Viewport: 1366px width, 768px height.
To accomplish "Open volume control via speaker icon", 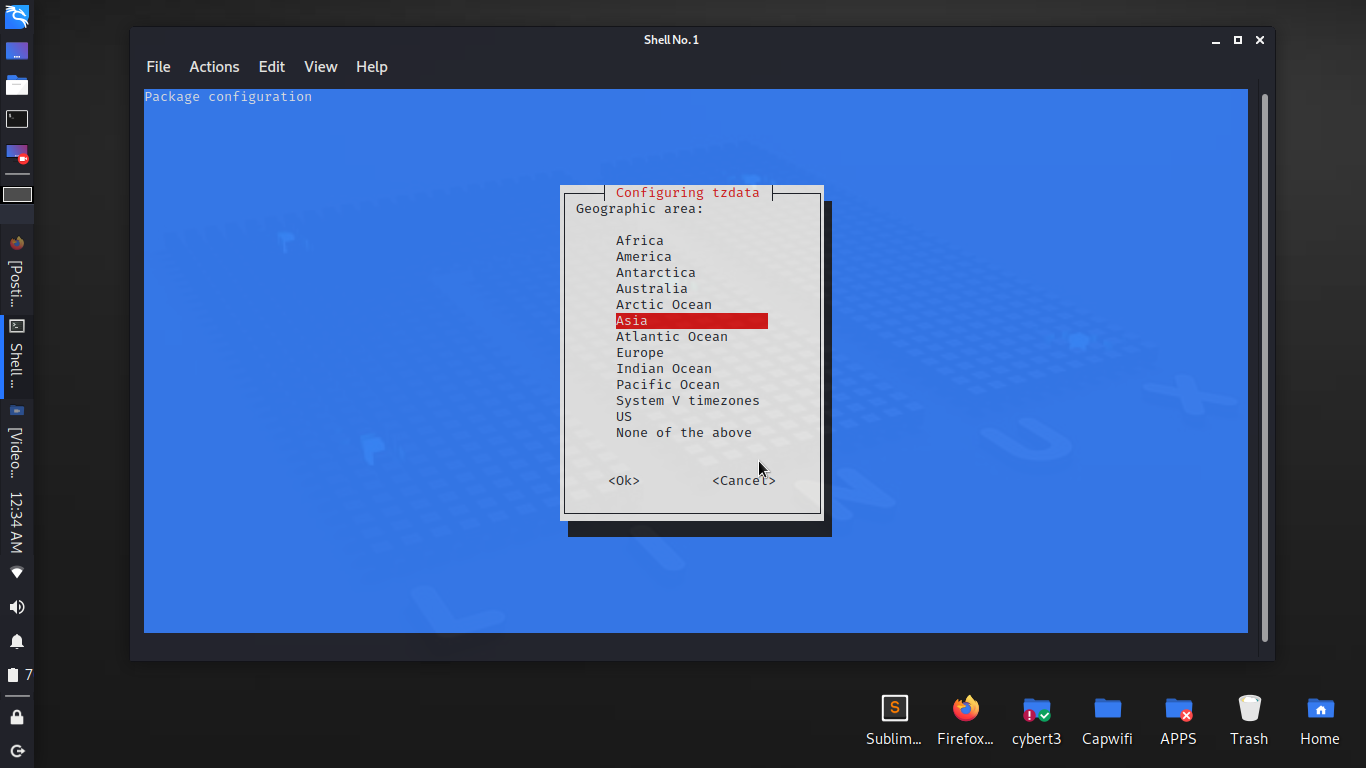I will click(x=16, y=606).
